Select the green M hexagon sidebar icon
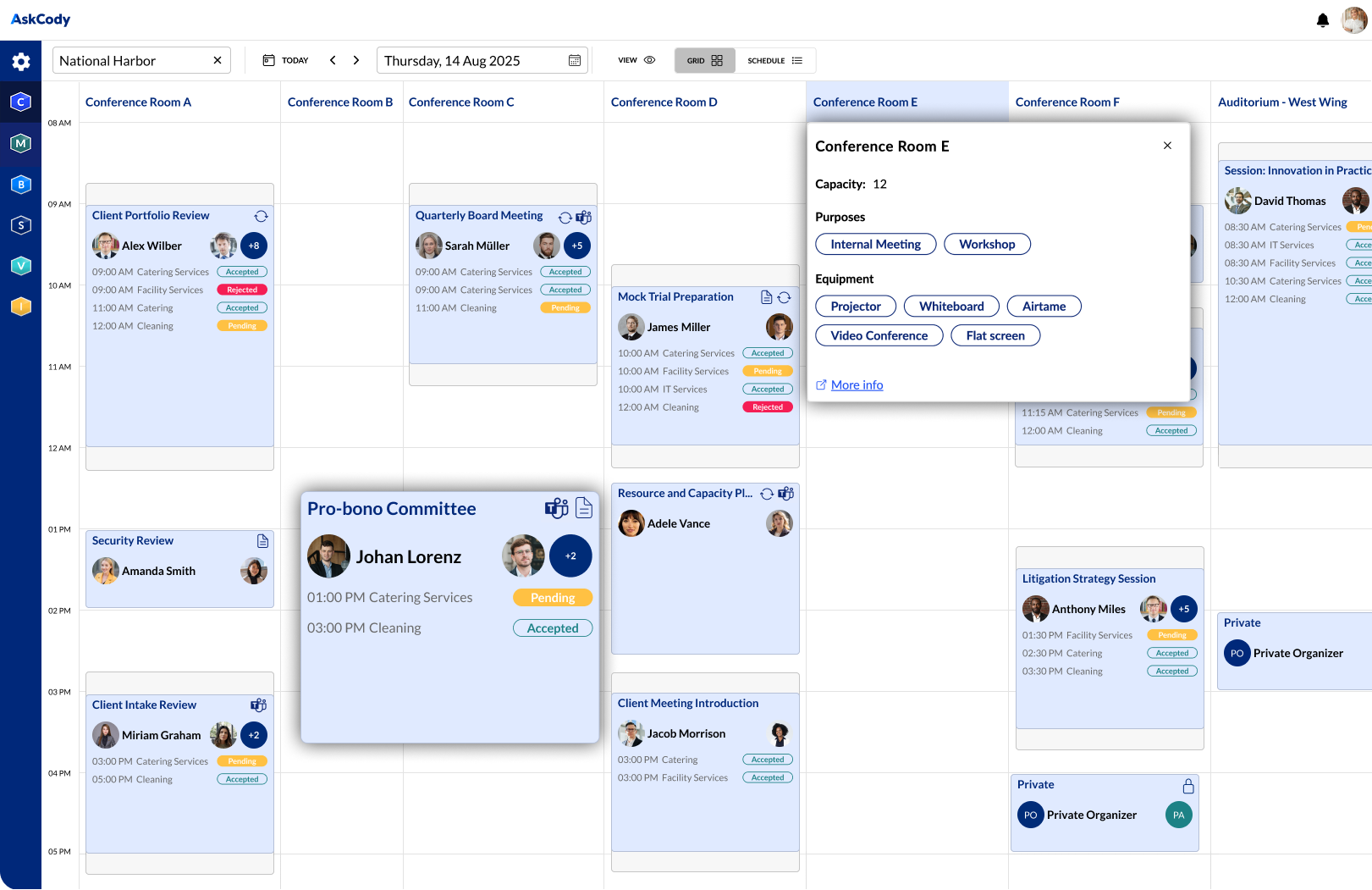Image resolution: width=1372 pixels, height=890 pixels. 20,143
